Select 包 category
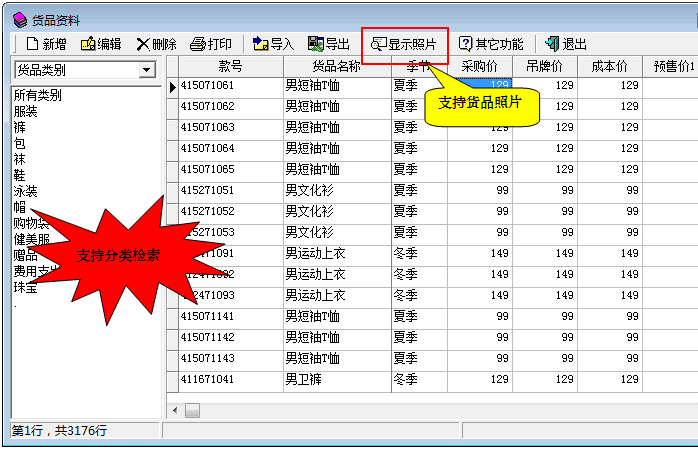 point(20,143)
